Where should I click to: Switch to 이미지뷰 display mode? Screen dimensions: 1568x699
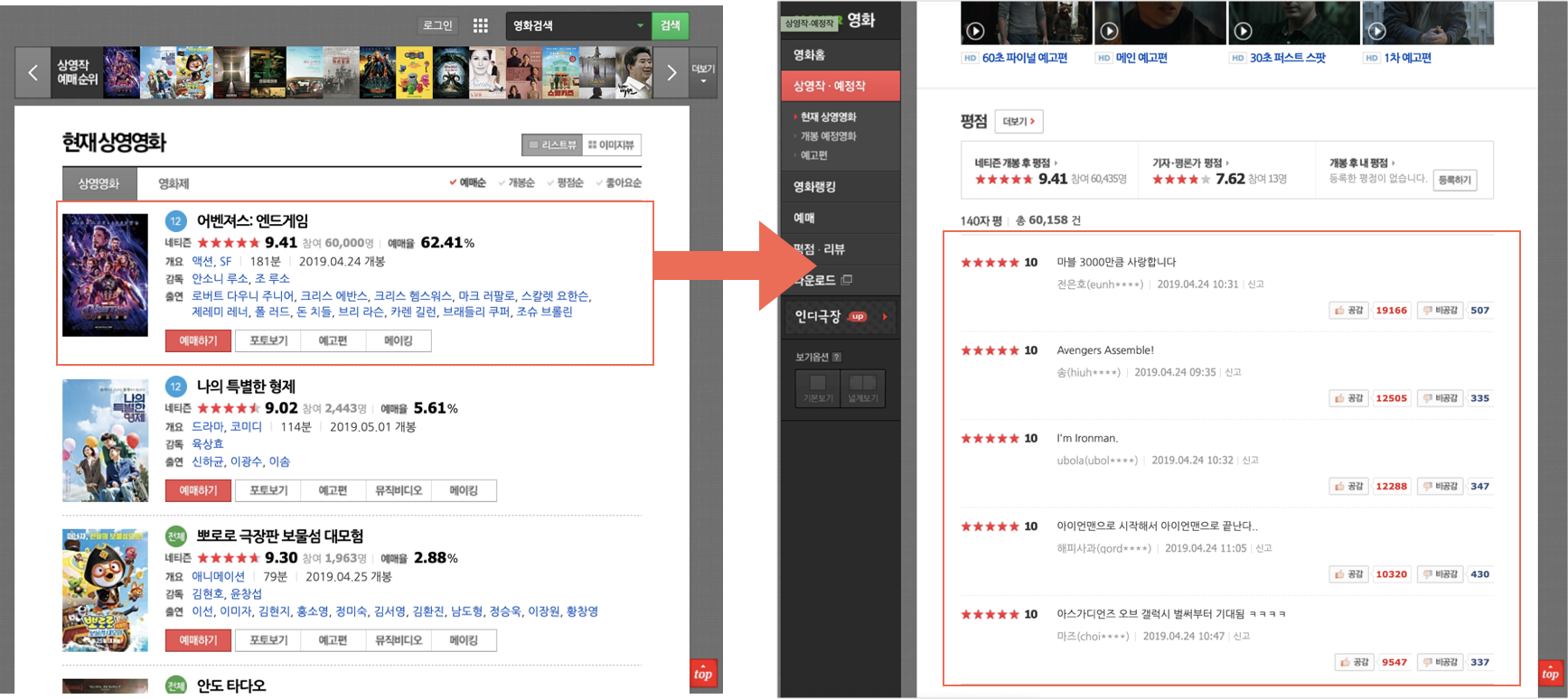click(x=612, y=144)
